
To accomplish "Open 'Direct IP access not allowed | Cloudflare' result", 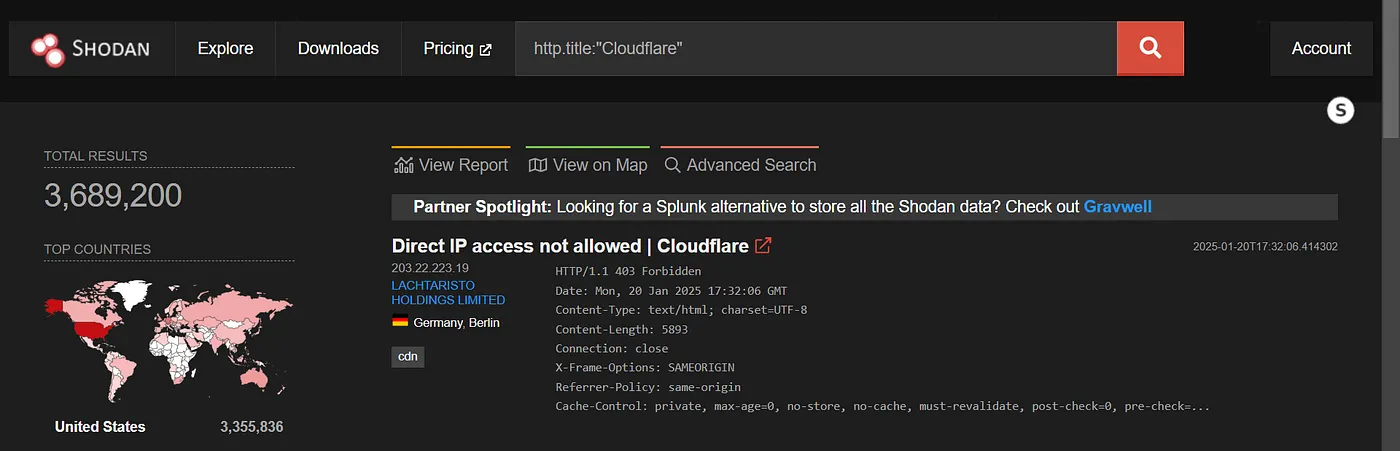I will point(570,245).
